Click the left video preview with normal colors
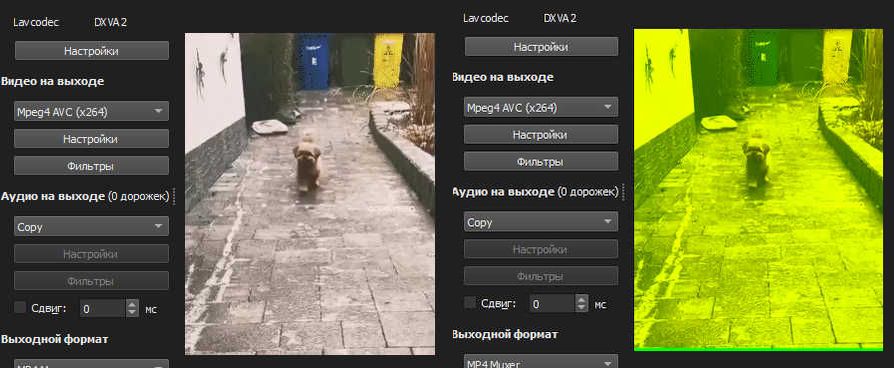 click(x=310, y=194)
